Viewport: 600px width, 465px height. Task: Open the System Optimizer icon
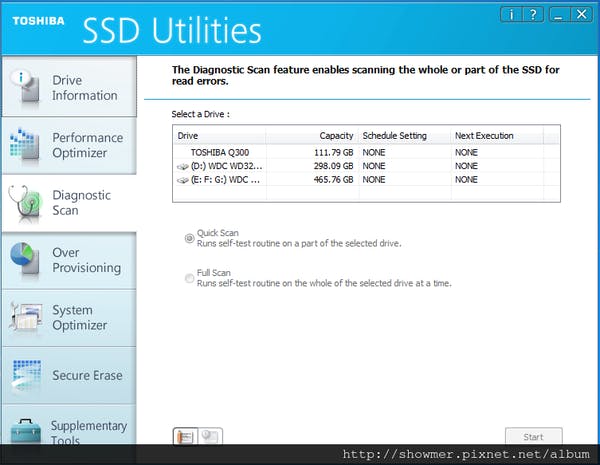point(24,318)
